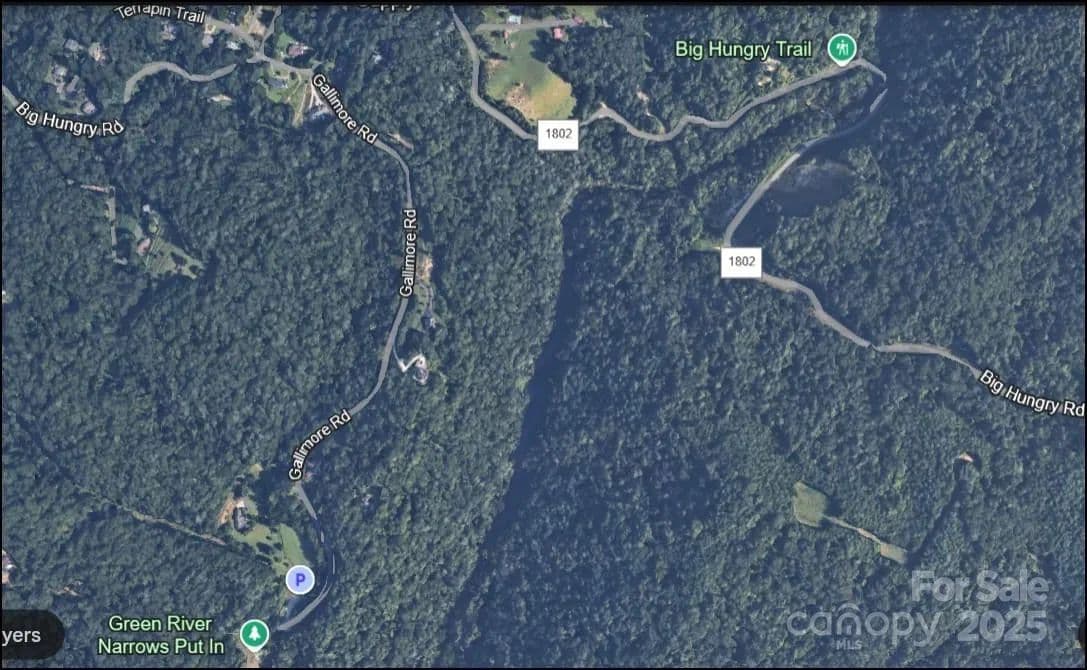Click the lower-right Big Hungry Rd label
This screenshot has width=1087, height=670.
click(1032, 393)
